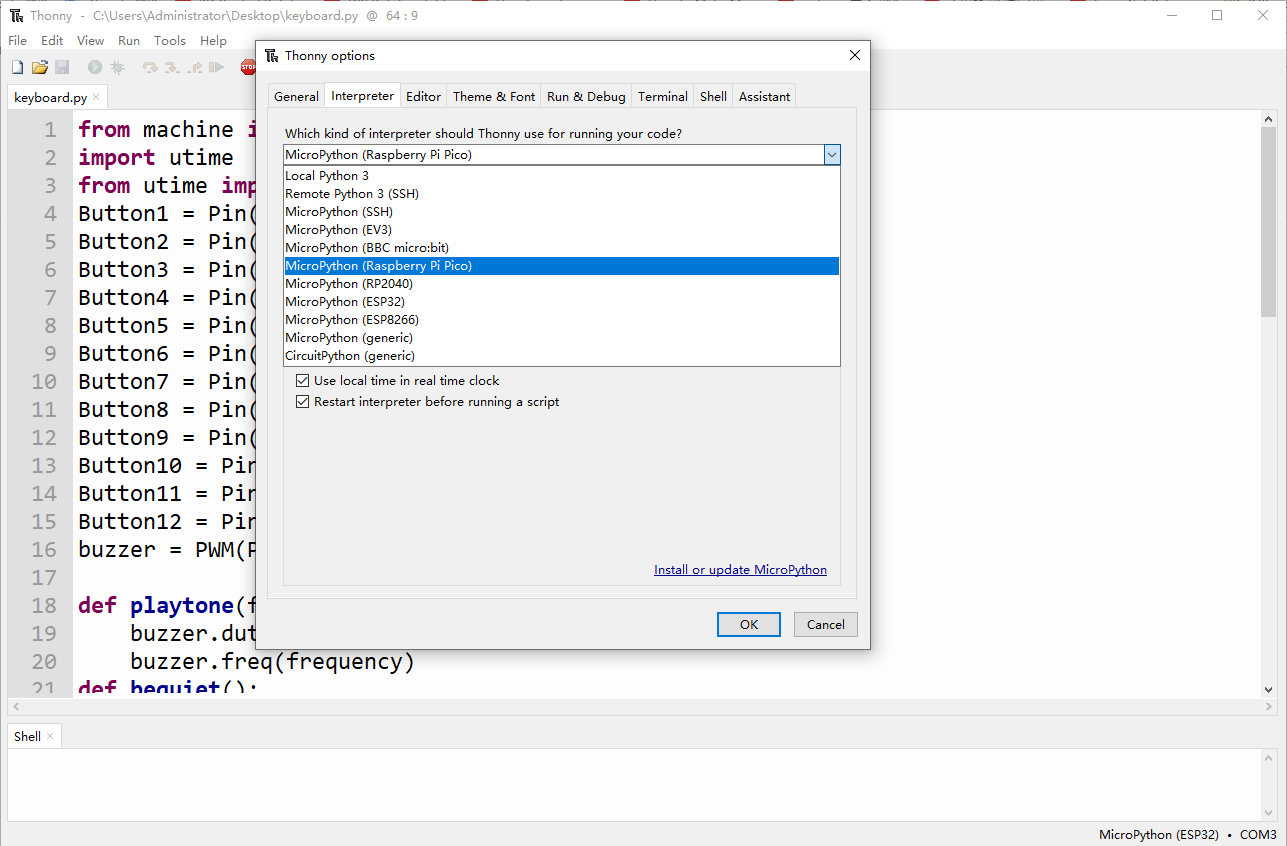Confirm options with the OK button
Viewport: 1287px width, 846px height.
tap(749, 625)
